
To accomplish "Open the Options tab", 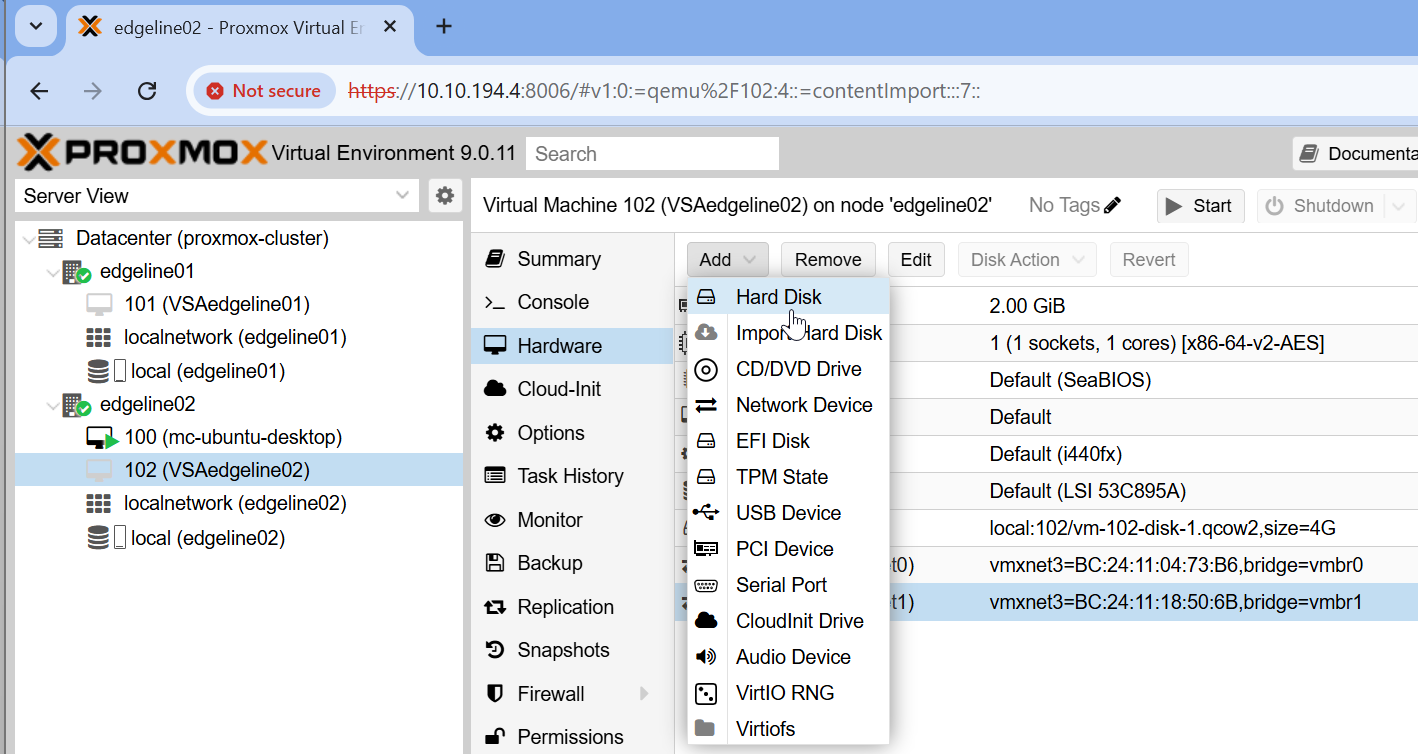I will coord(572,433).
